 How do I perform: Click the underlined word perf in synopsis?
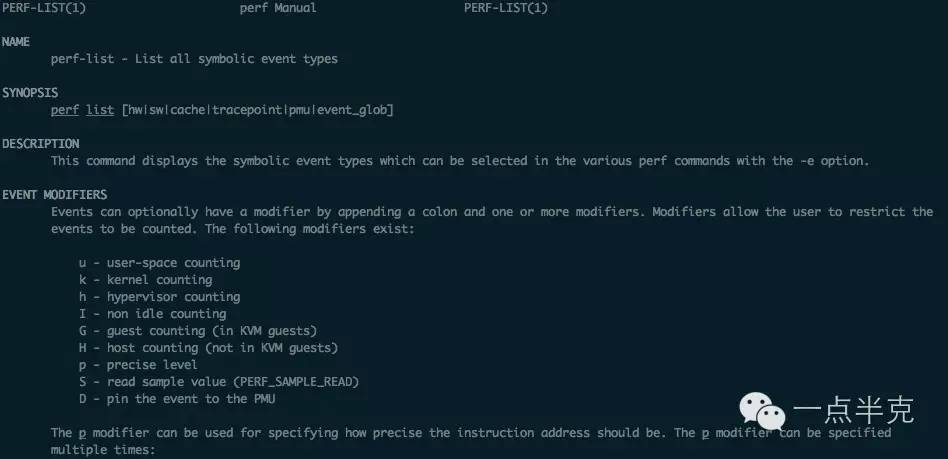65,110
